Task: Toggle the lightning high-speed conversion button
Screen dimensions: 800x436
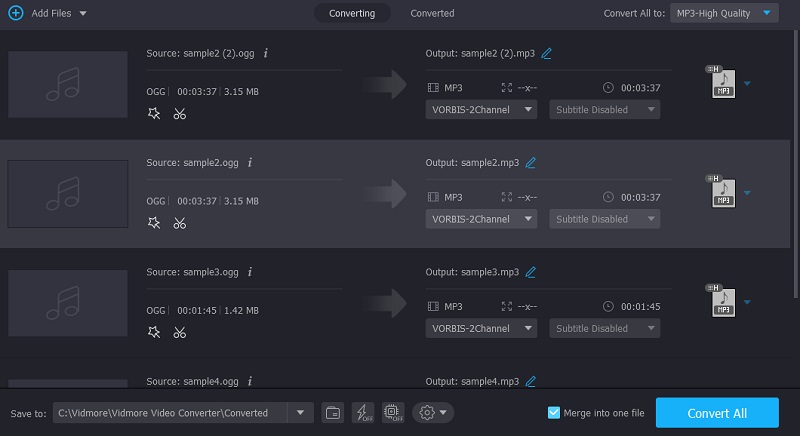Action: [x=363, y=412]
